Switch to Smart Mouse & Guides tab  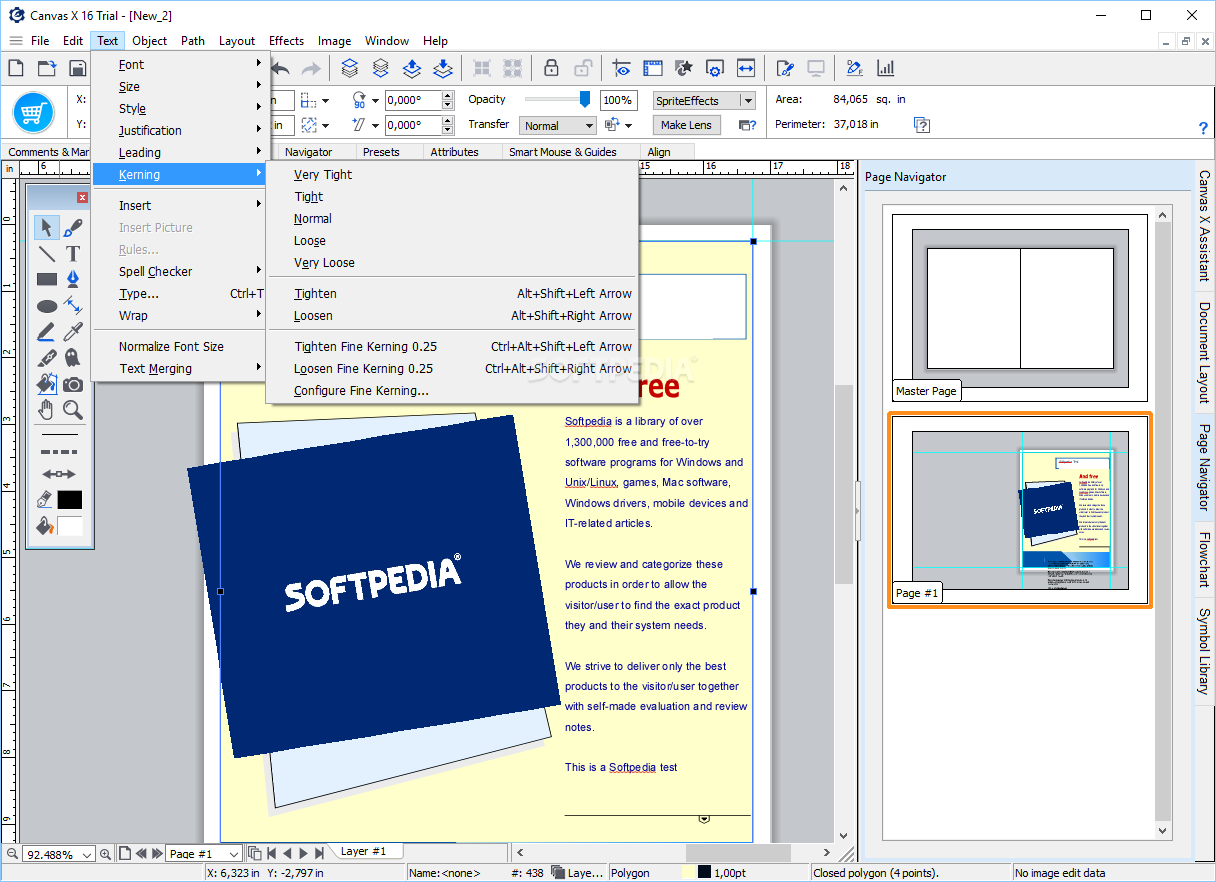(x=563, y=152)
